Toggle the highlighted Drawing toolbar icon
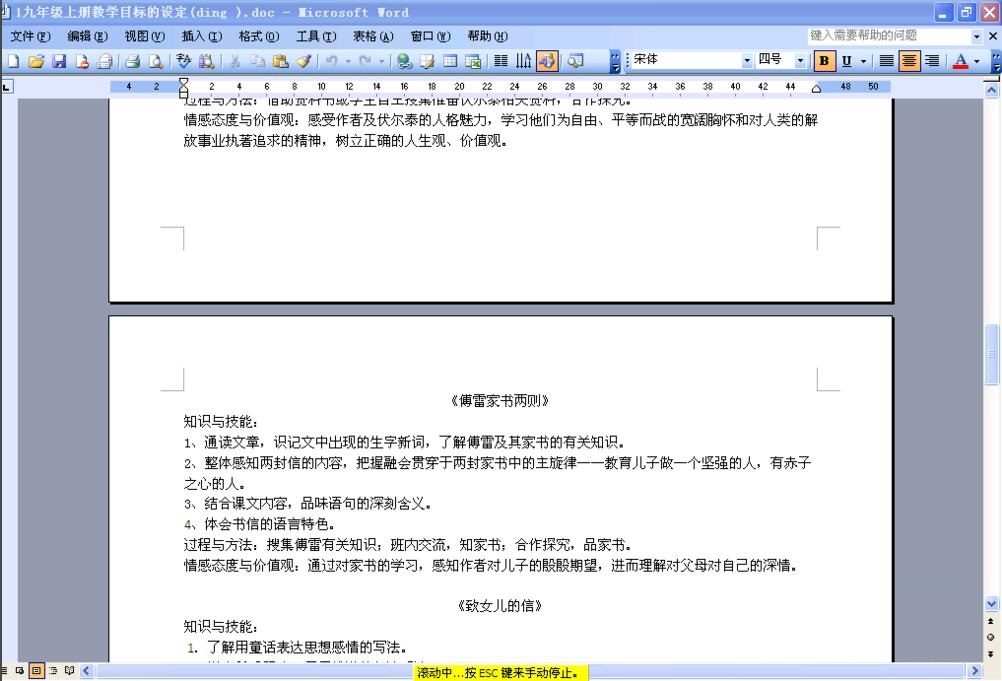1002x681 pixels. click(547, 61)
